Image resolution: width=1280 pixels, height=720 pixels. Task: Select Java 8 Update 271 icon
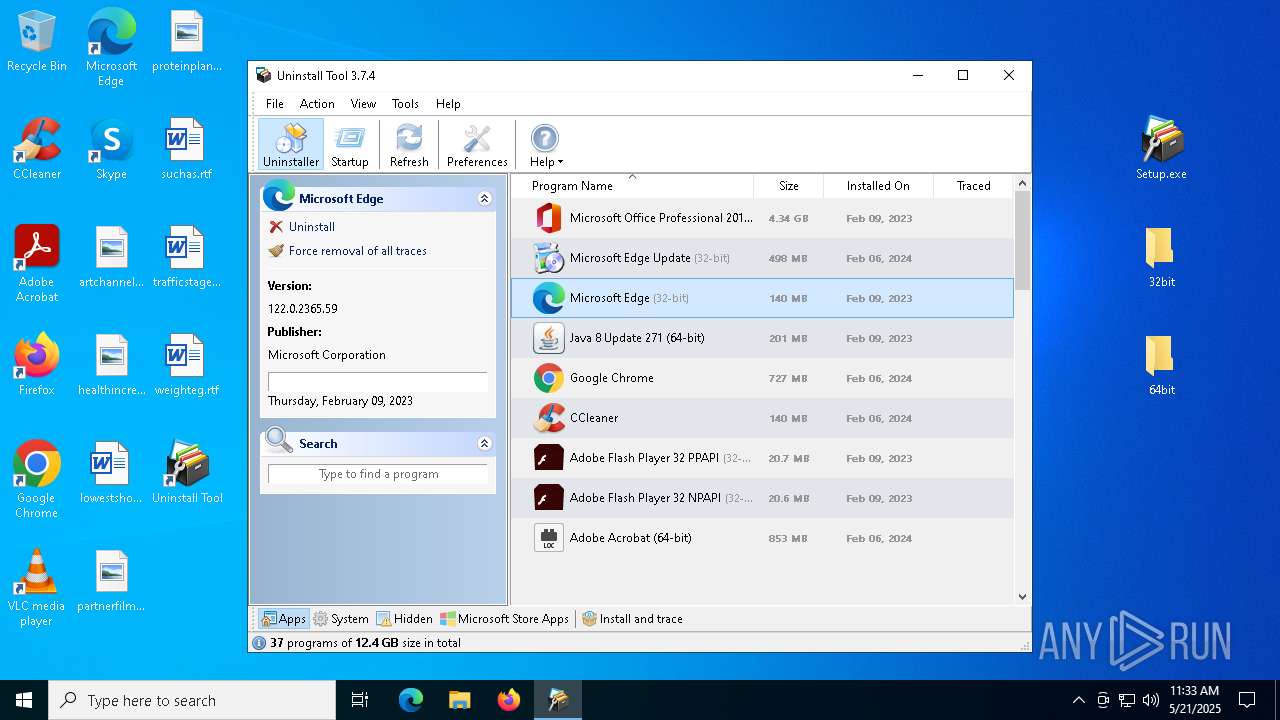(548, 338)
